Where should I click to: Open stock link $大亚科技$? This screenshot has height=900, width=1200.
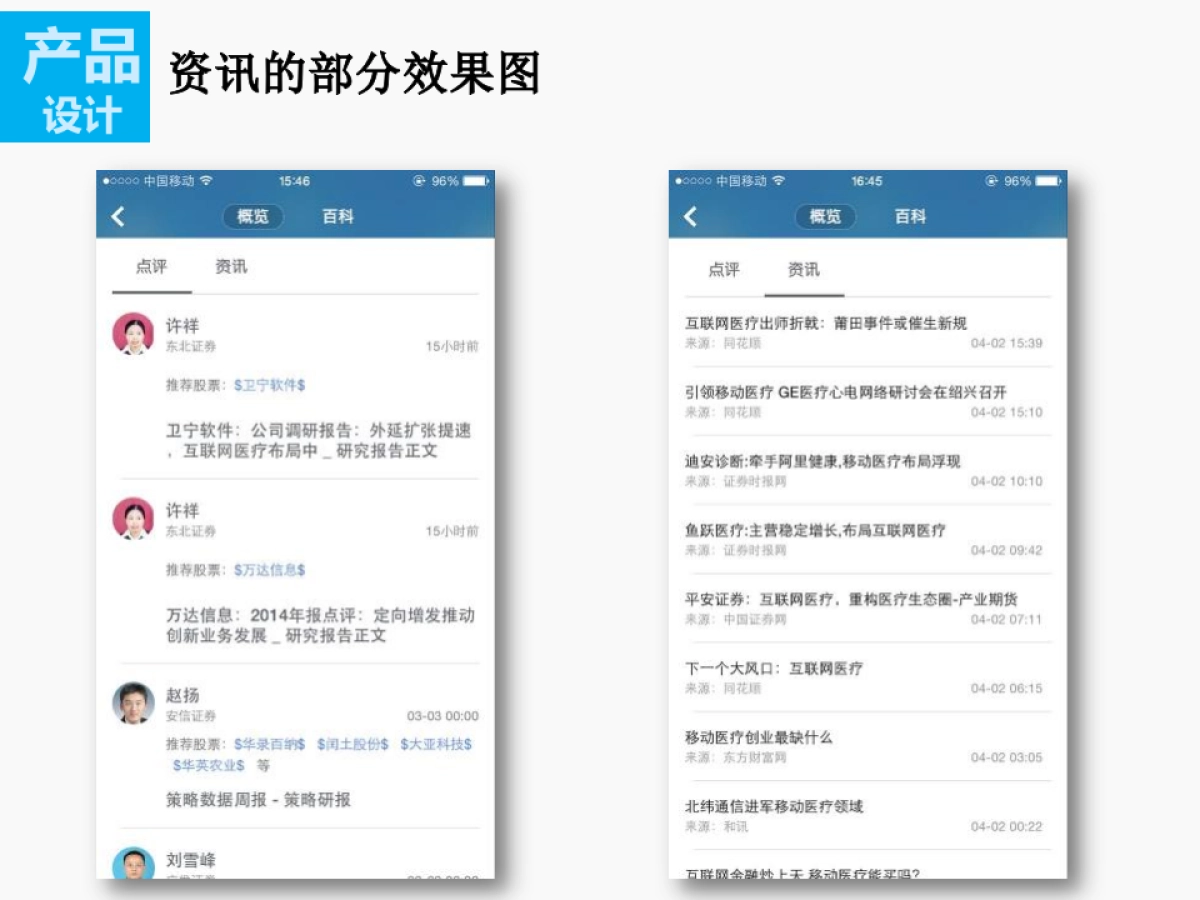[436, 744]
